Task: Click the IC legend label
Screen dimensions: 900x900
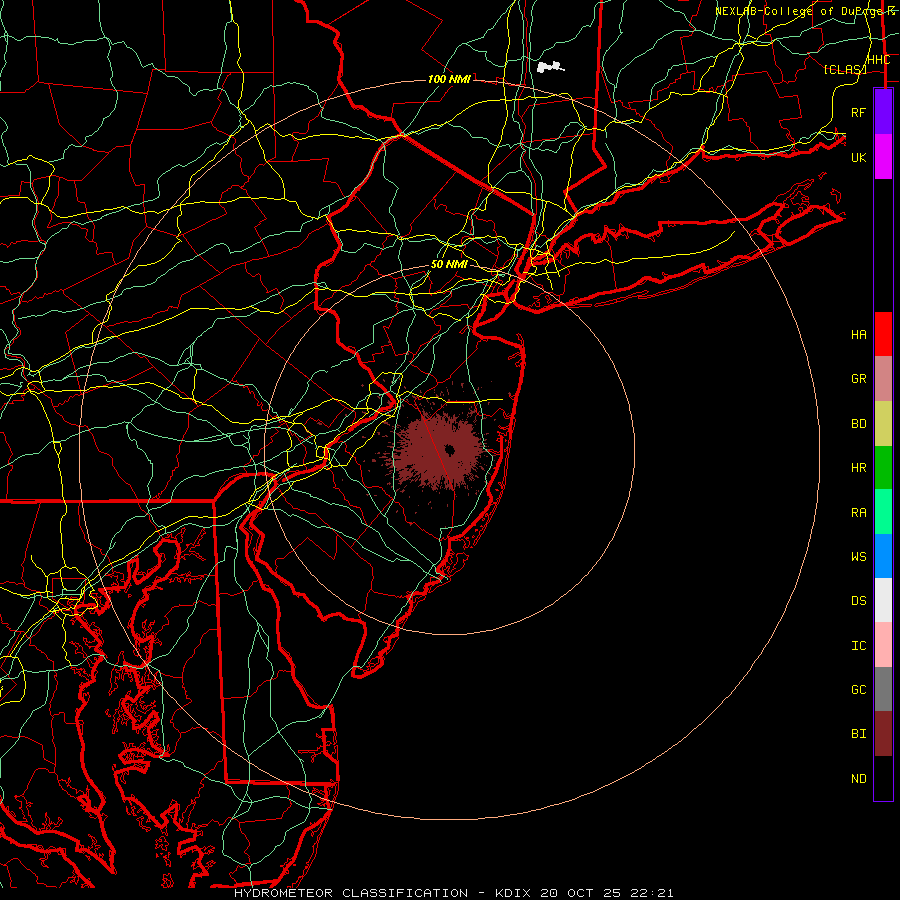Action: click(x=859, y=646)
